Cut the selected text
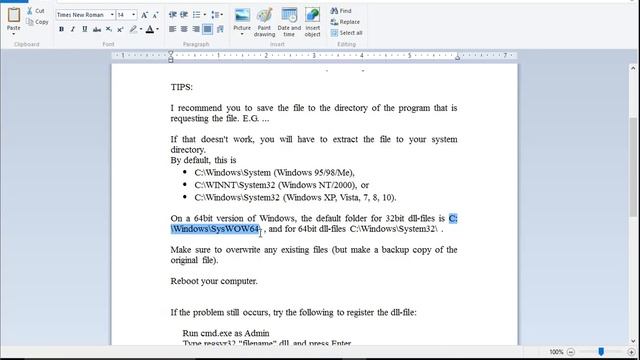Viewport: 640px width, 360px height. point(36,11)
